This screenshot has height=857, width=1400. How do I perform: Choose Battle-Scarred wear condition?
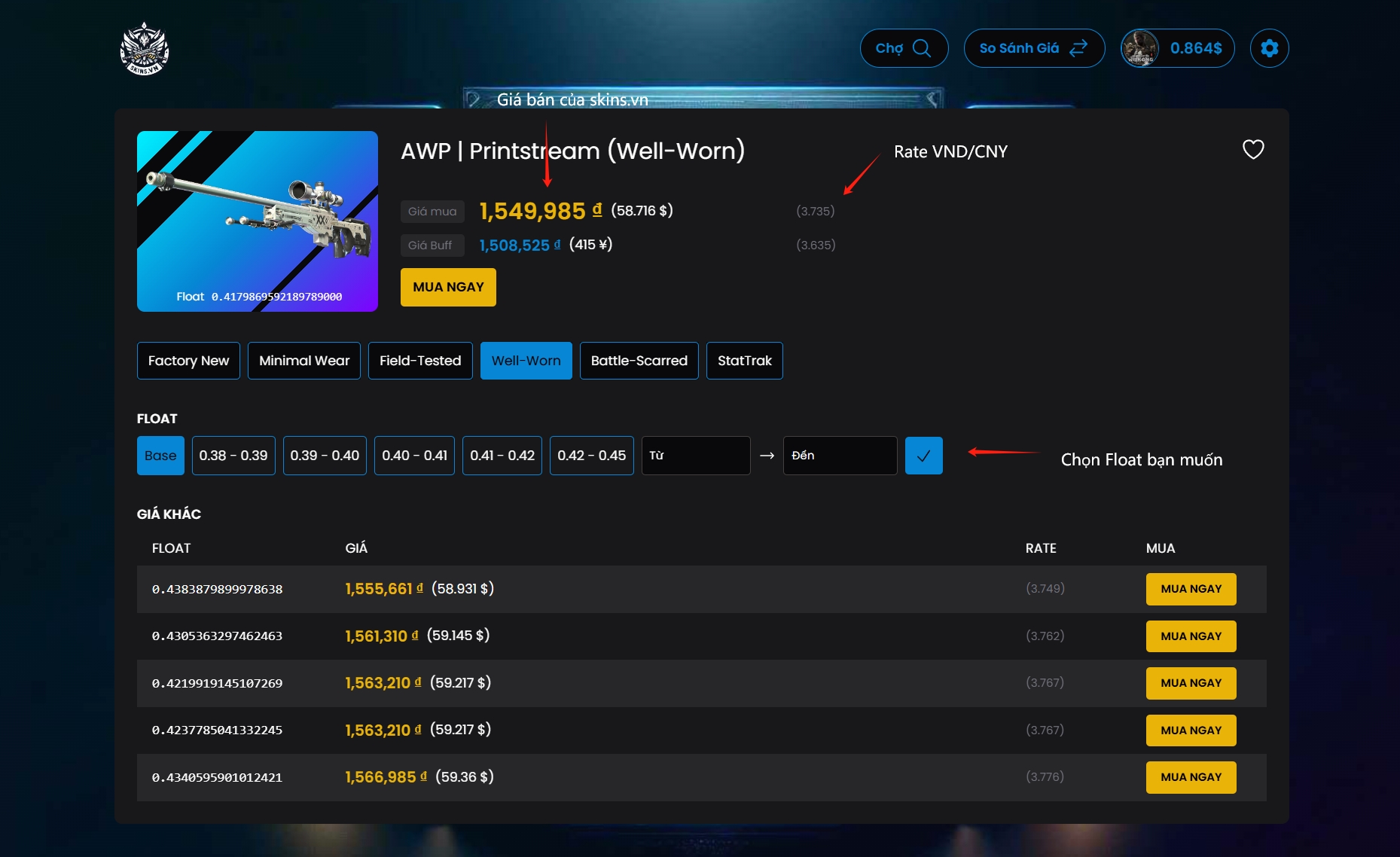[639, 361]
